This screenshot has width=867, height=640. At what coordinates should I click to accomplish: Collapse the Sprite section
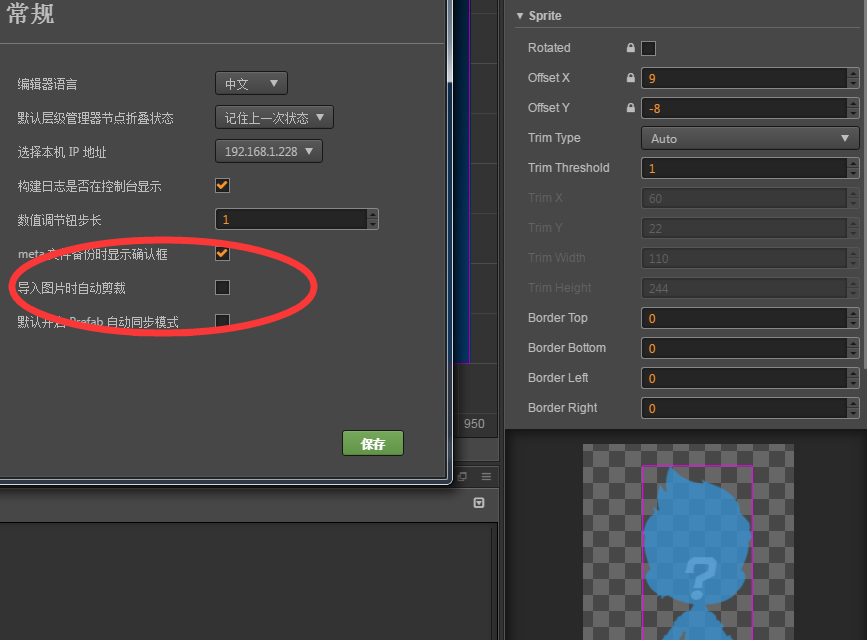click(520, 15)
